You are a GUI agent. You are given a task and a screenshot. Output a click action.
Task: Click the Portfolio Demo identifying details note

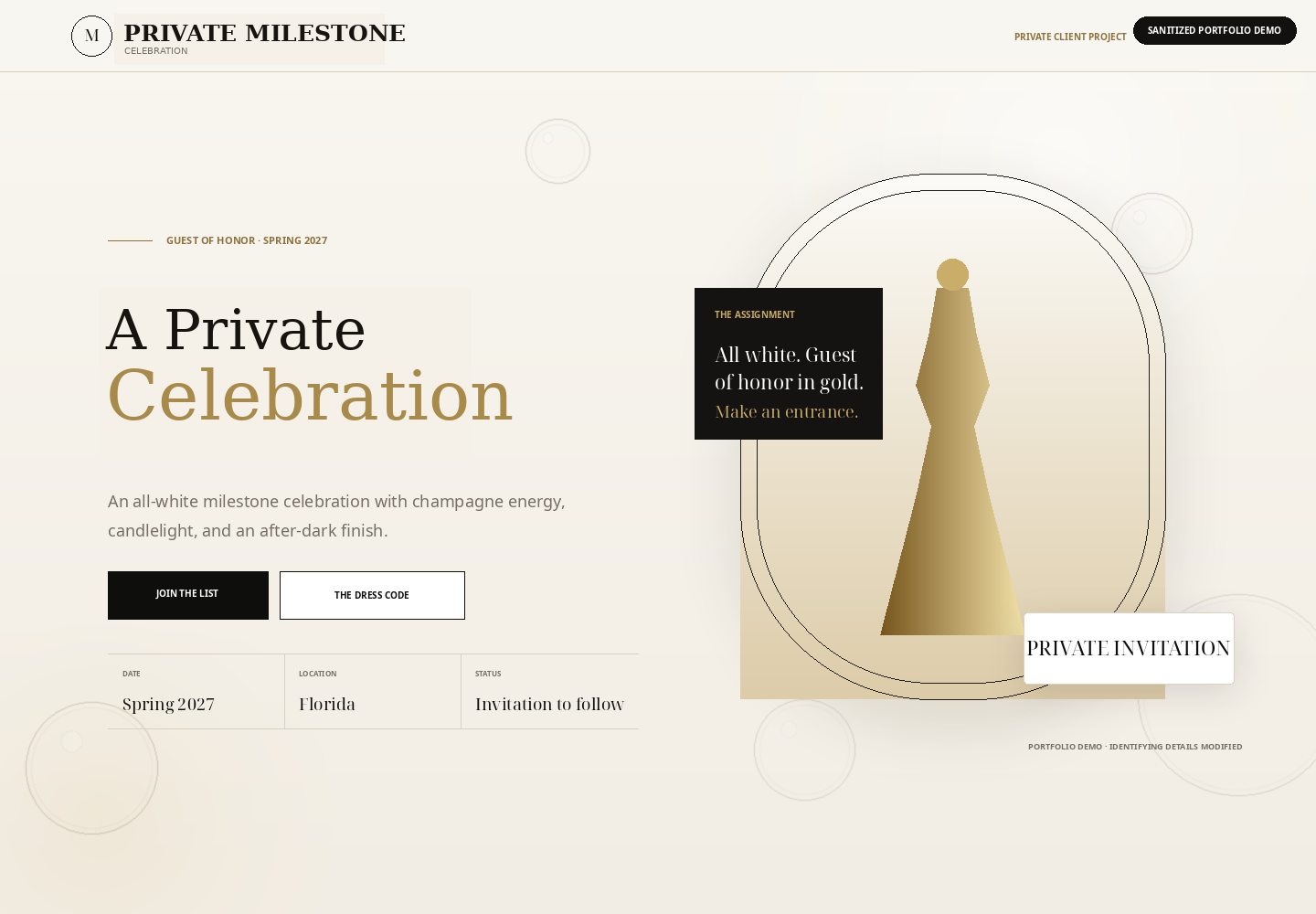(1135, 747)
